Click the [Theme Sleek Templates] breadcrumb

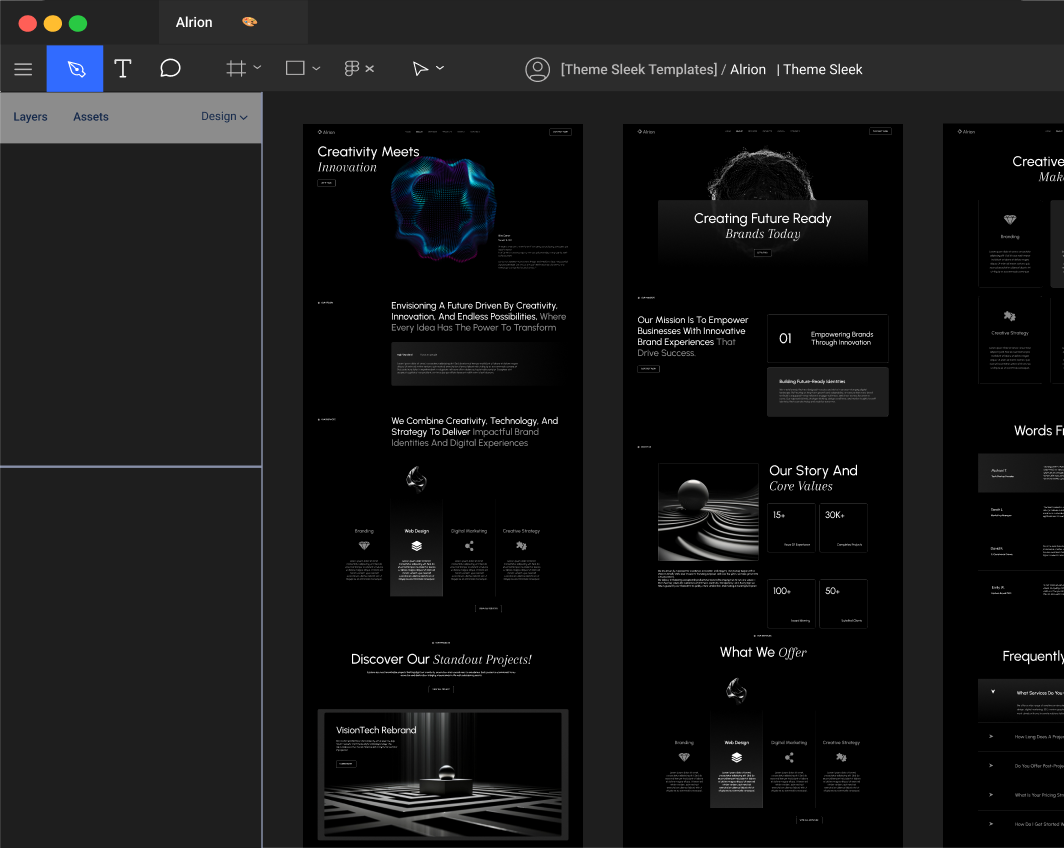coord(638,70)
